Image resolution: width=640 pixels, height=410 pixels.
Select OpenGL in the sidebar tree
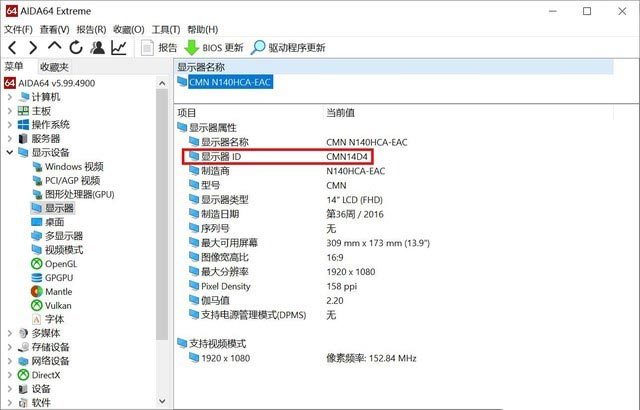click(x=60, y=263)
